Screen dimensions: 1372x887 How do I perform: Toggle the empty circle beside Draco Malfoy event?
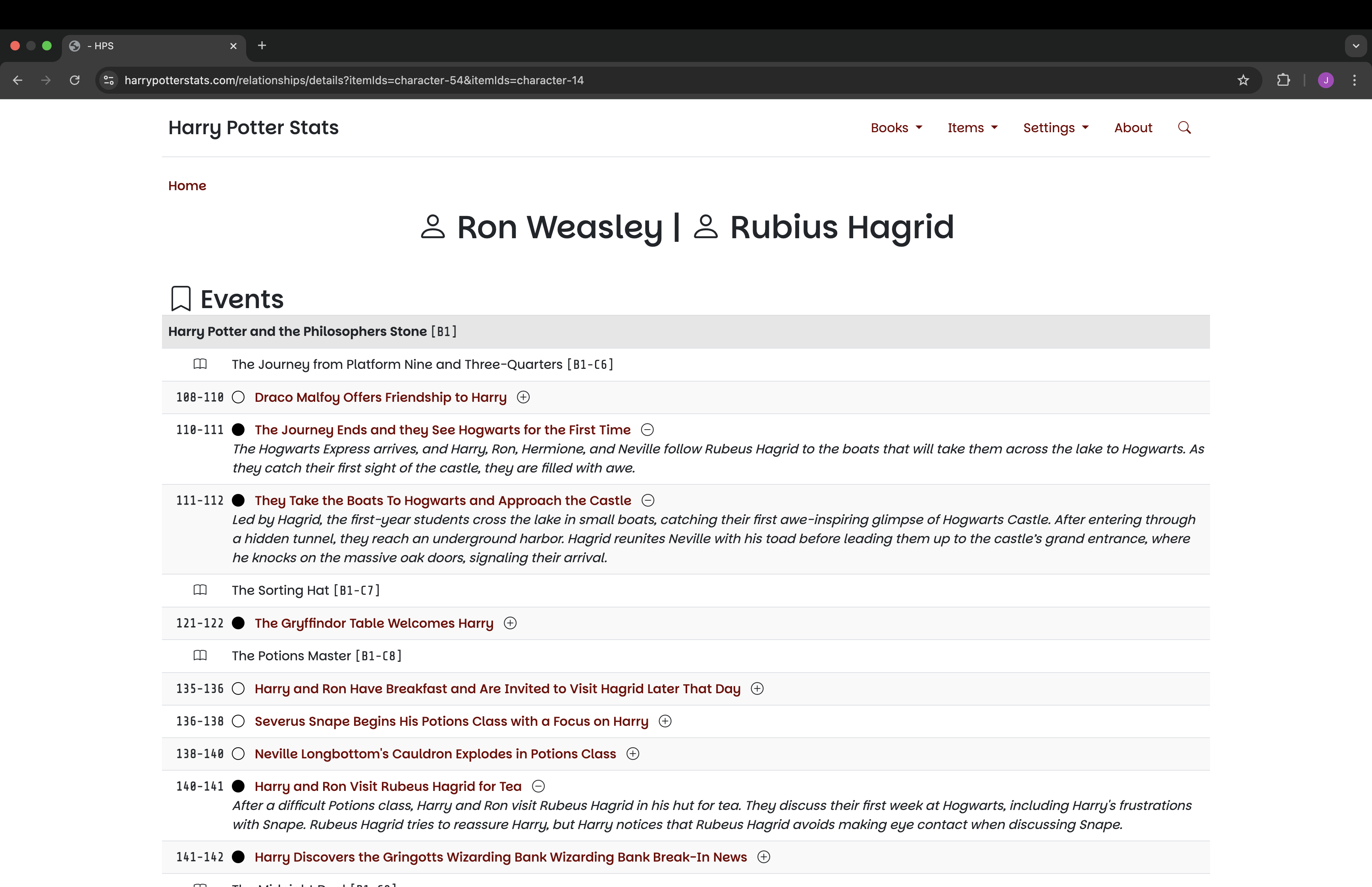[x=238, y=397]
